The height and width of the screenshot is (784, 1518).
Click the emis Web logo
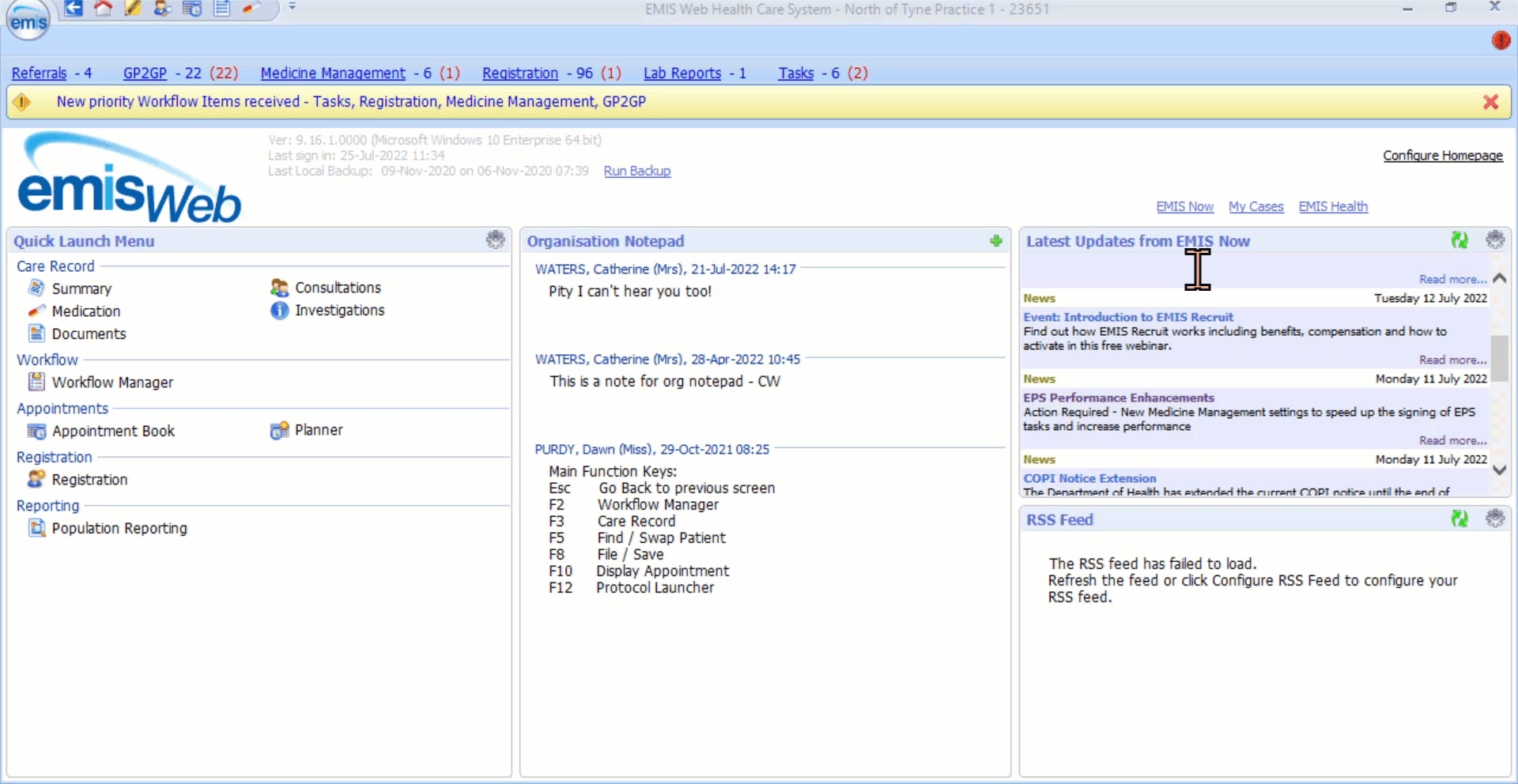point(129,178)
